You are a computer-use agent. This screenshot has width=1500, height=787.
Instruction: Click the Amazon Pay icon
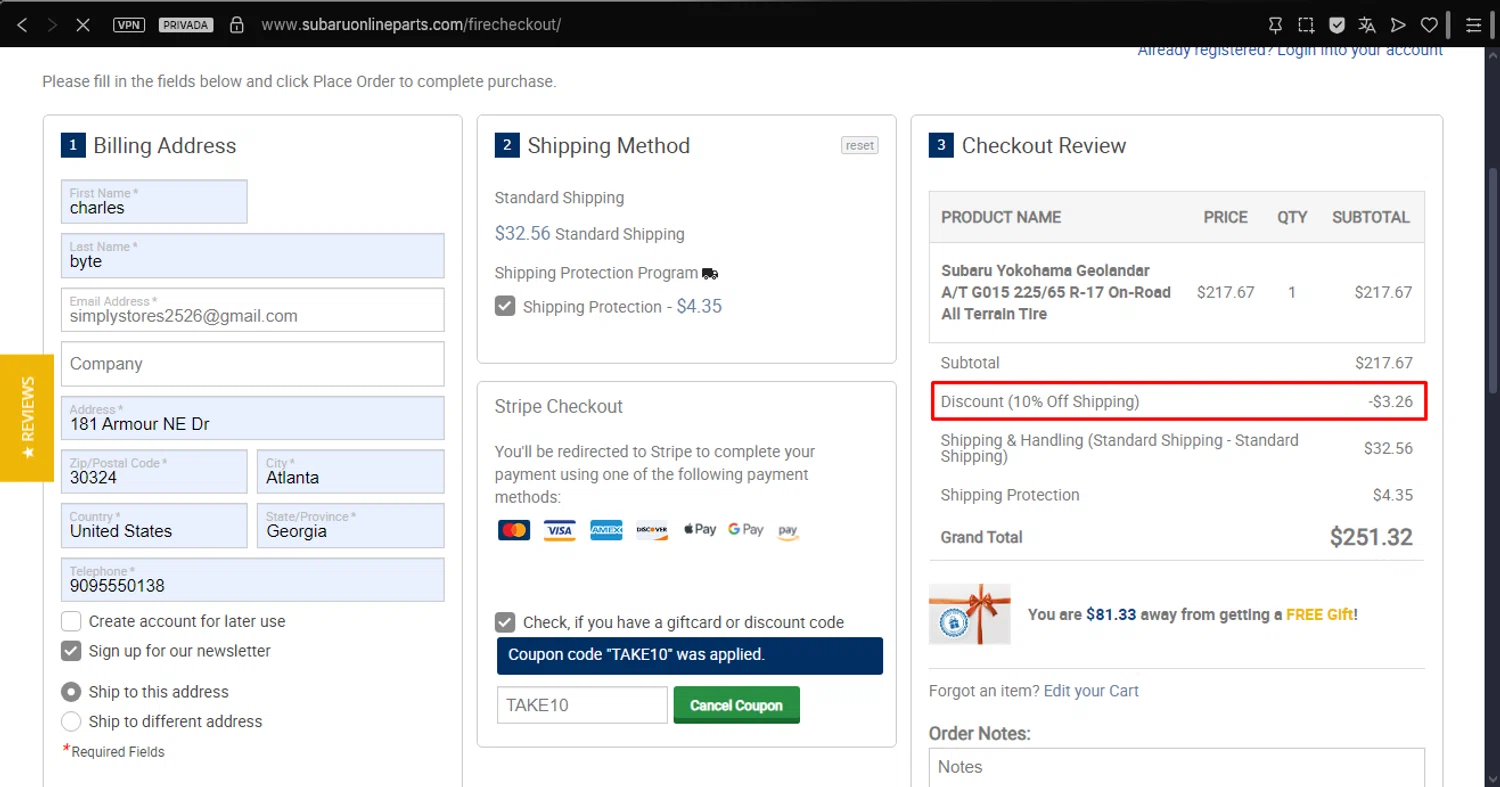[x=788, y=531]
